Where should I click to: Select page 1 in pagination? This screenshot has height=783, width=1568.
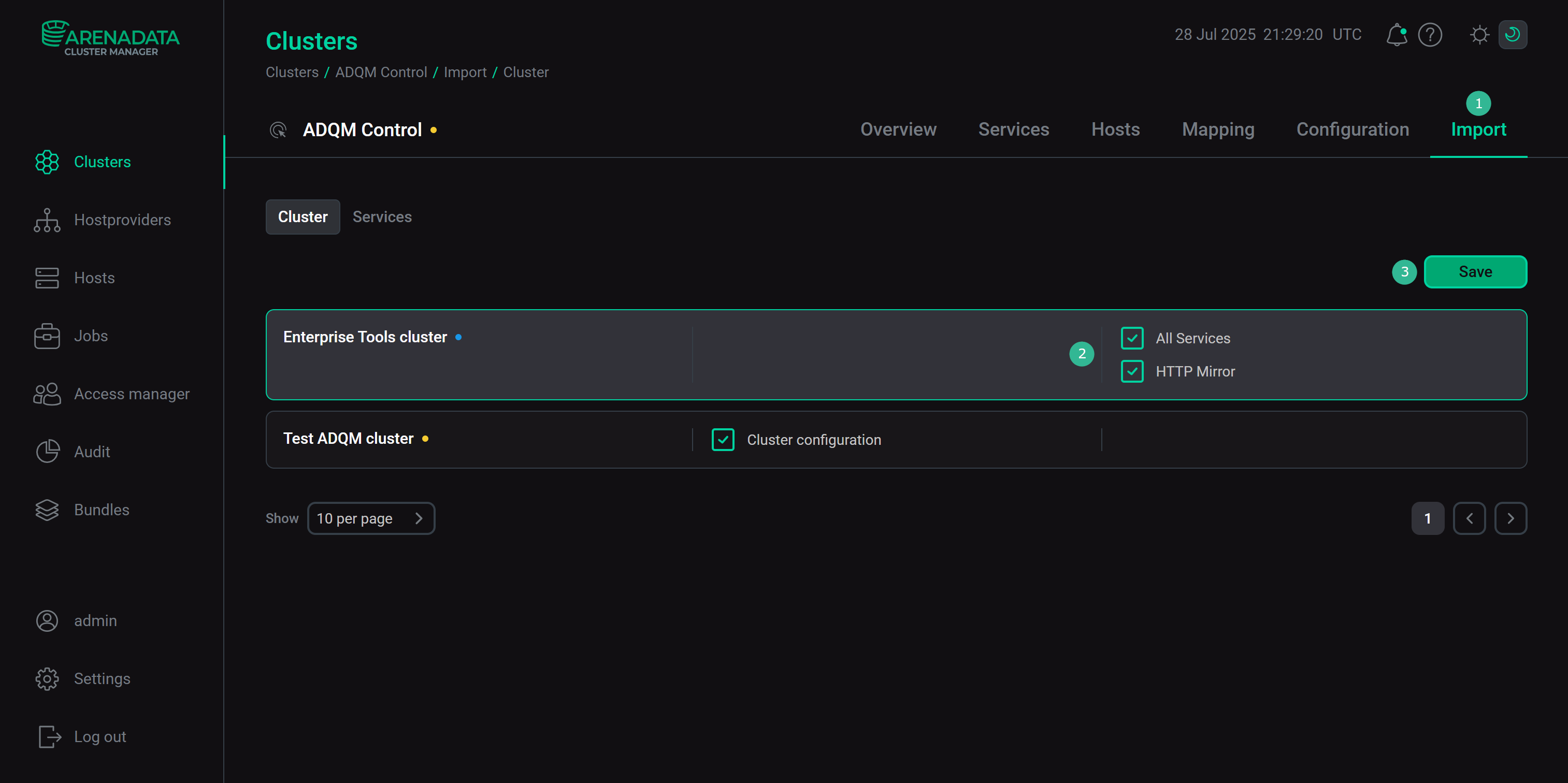point(1428,518)
